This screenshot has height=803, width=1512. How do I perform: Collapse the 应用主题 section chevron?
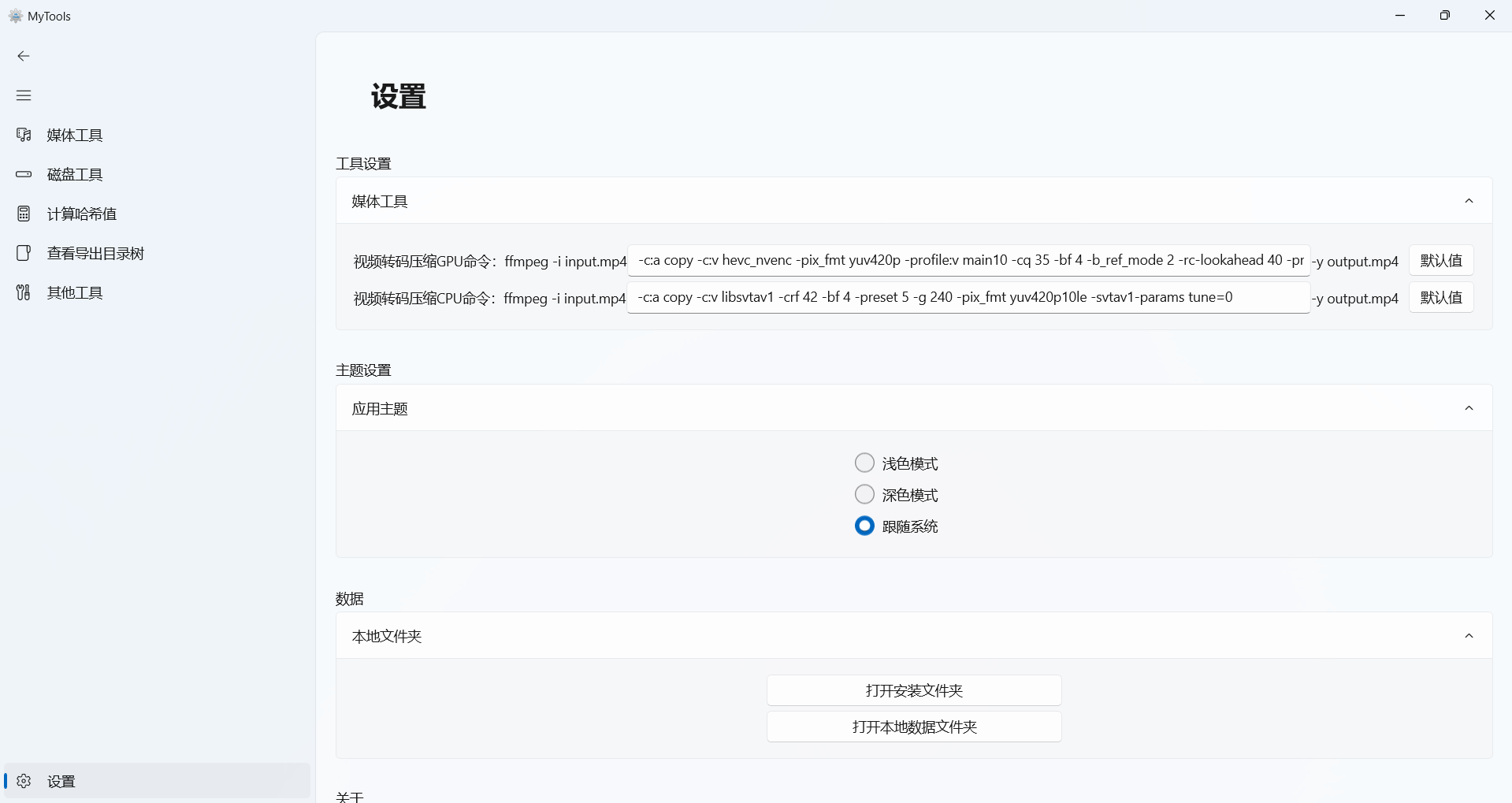pyautogui.click(x=1469, y=408)
